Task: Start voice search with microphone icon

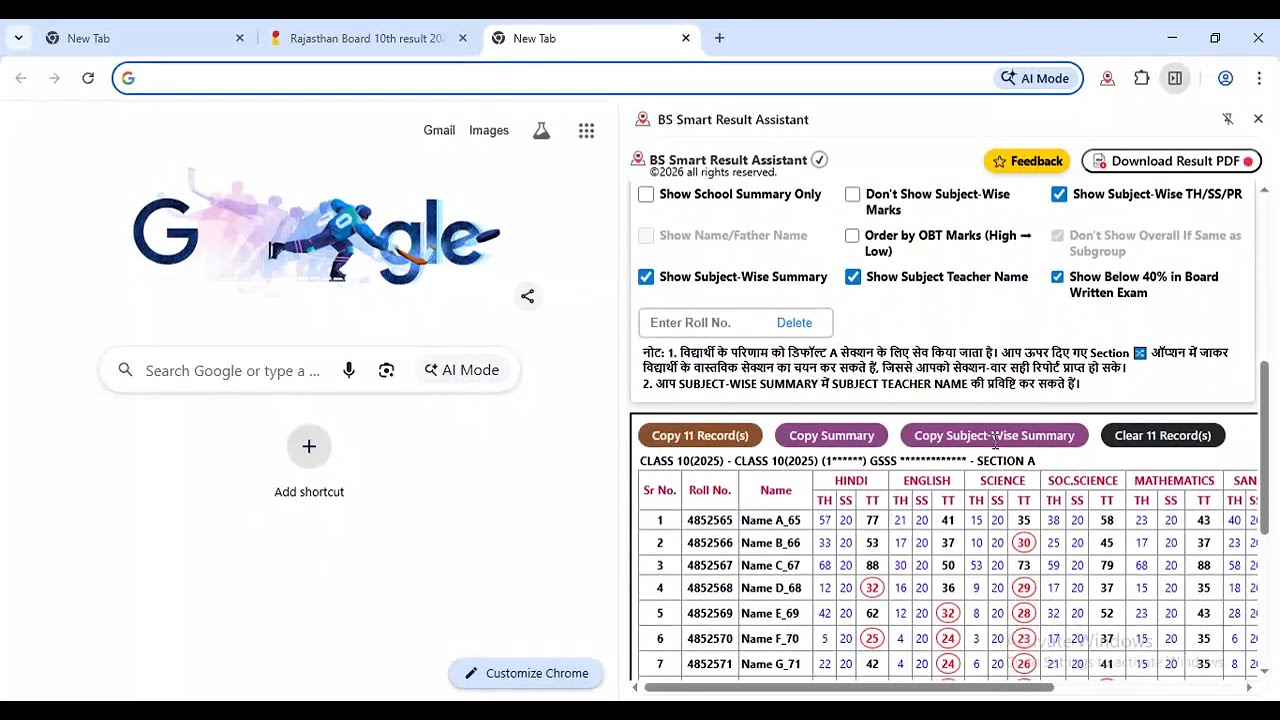Action: pyautogui.click(x=348, y=370)
